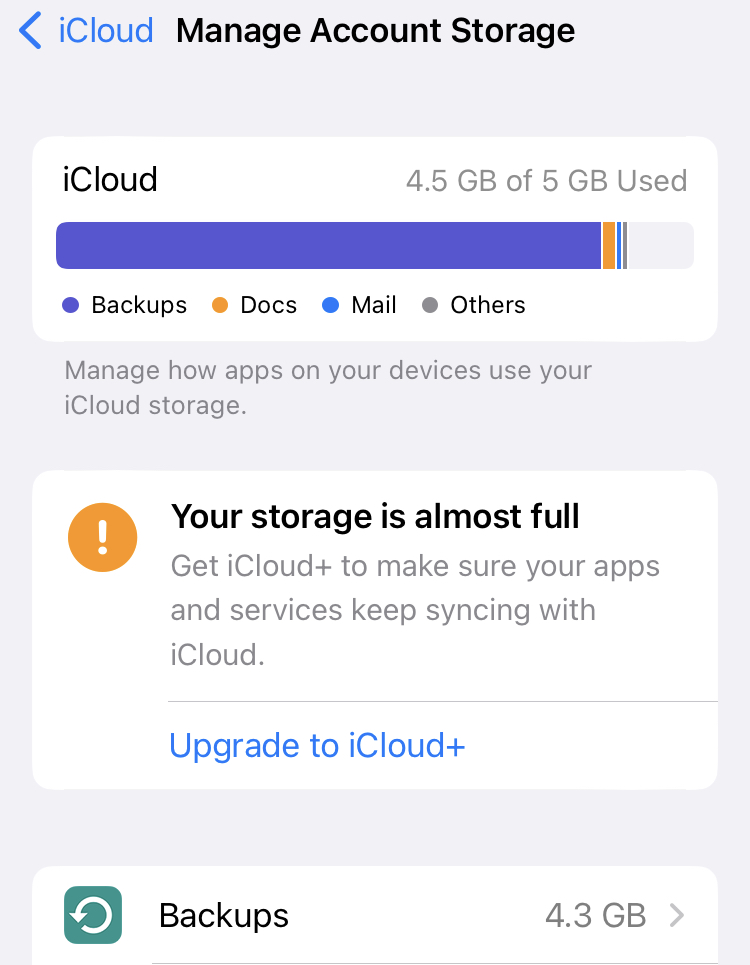Image resolution: width=750 pixels, height=965 pixels.
Task: Tap the orange Docs segment of storage bar
Action: point(608,246)
